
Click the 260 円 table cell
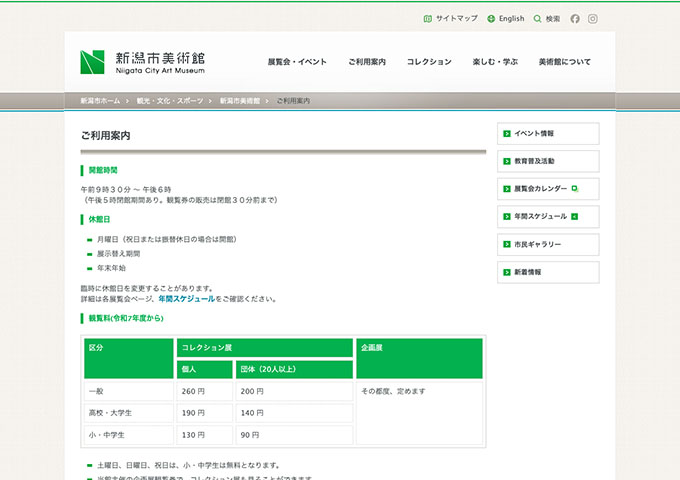pyautogui.click(x=204, y=391)
